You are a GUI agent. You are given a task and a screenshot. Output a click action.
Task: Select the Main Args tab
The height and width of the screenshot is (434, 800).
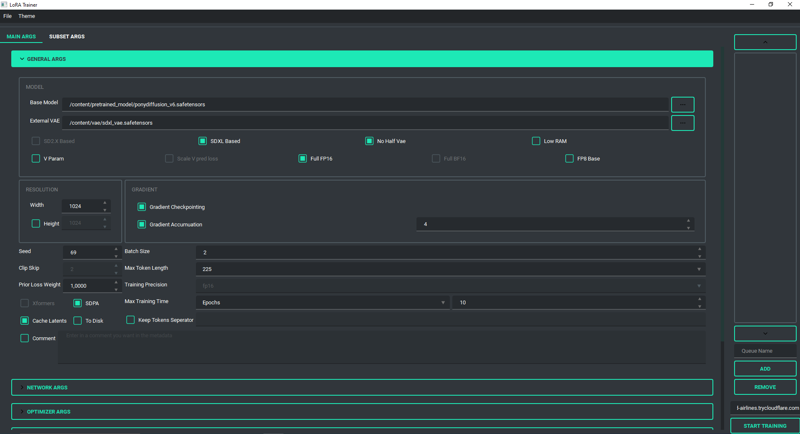(x=21, y=37)
